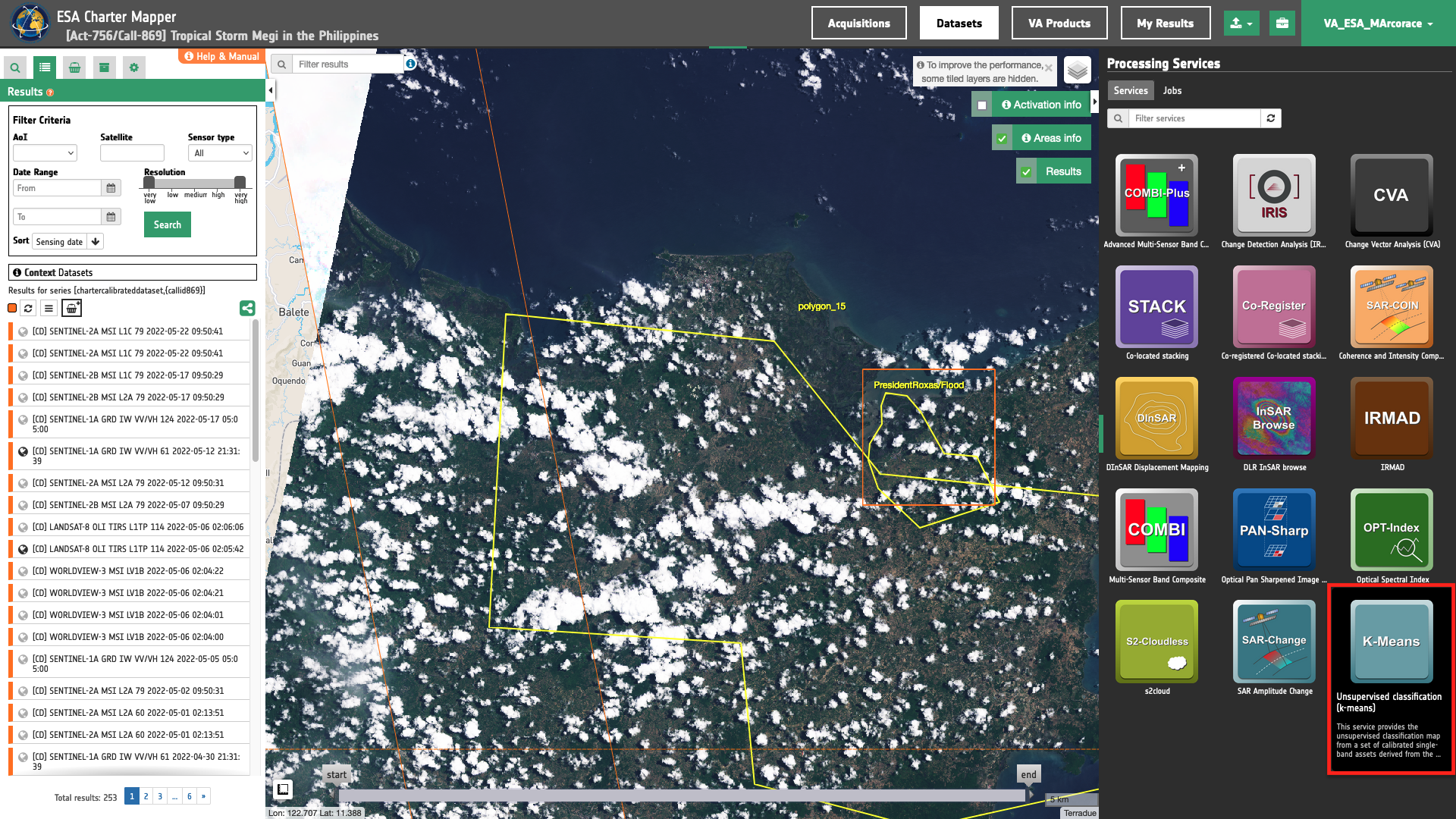Toggle globe for SENTINEL-2B L2A 2022-05-07
1456x819 pixels.
click(24, 505)
